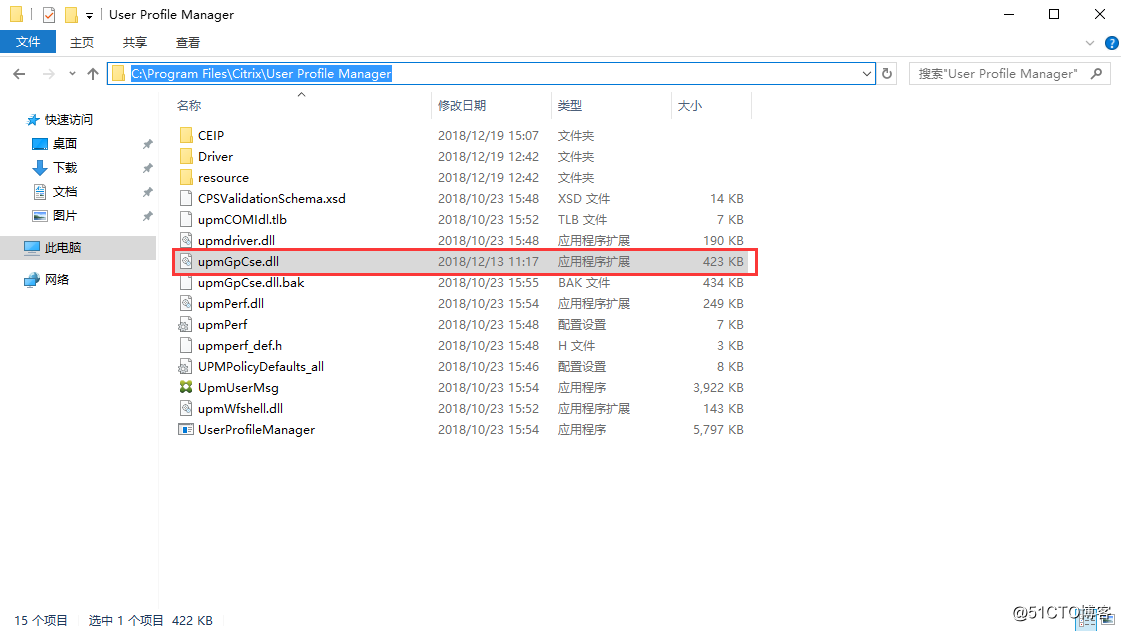Click the new folder icon in title bar

coord(71,14)
